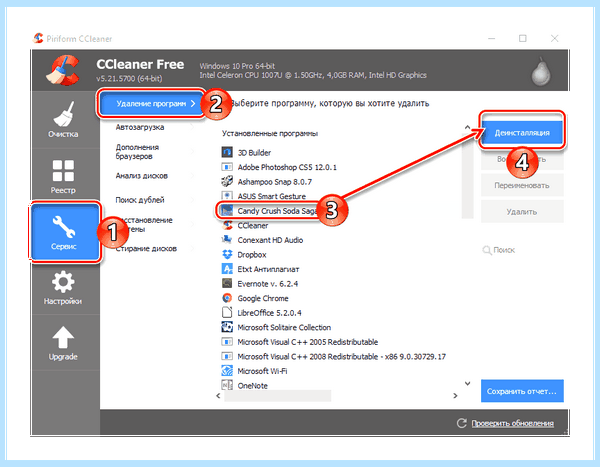Click the Google Chrome icon

(227, 298)
